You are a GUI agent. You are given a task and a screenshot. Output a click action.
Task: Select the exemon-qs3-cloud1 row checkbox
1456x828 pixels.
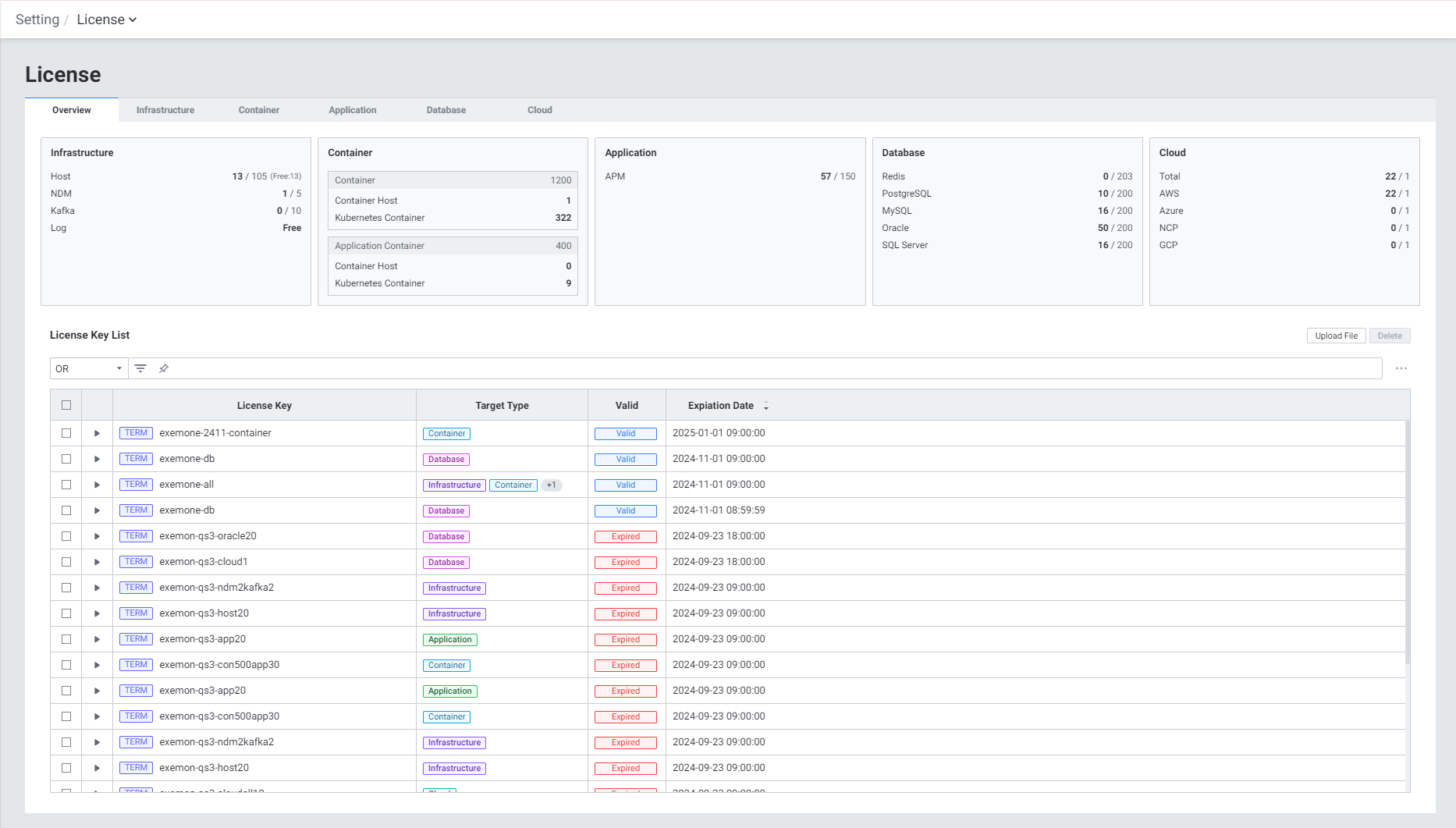click(x=66, y=562)
